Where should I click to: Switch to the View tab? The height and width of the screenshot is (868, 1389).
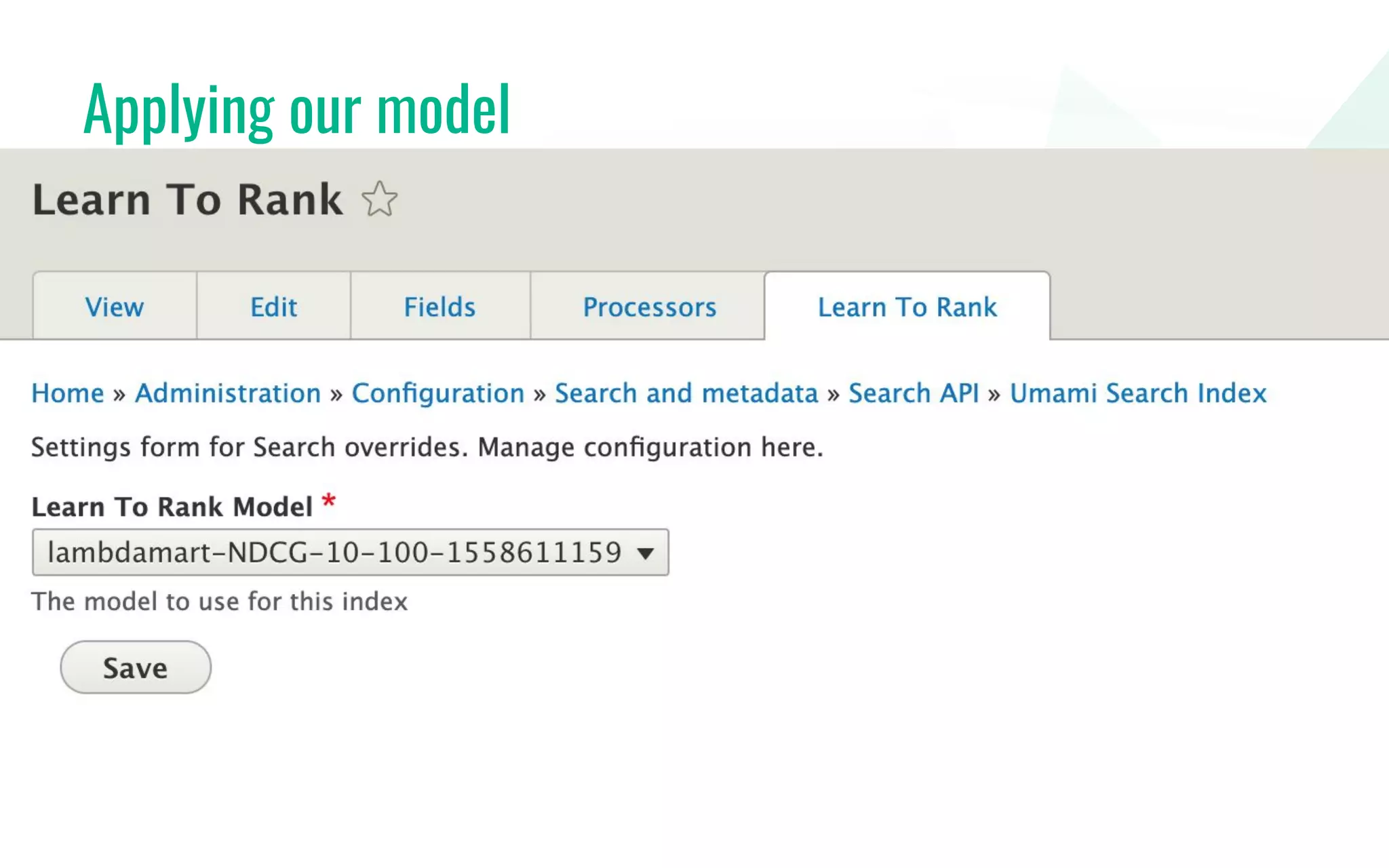(115, 307)
